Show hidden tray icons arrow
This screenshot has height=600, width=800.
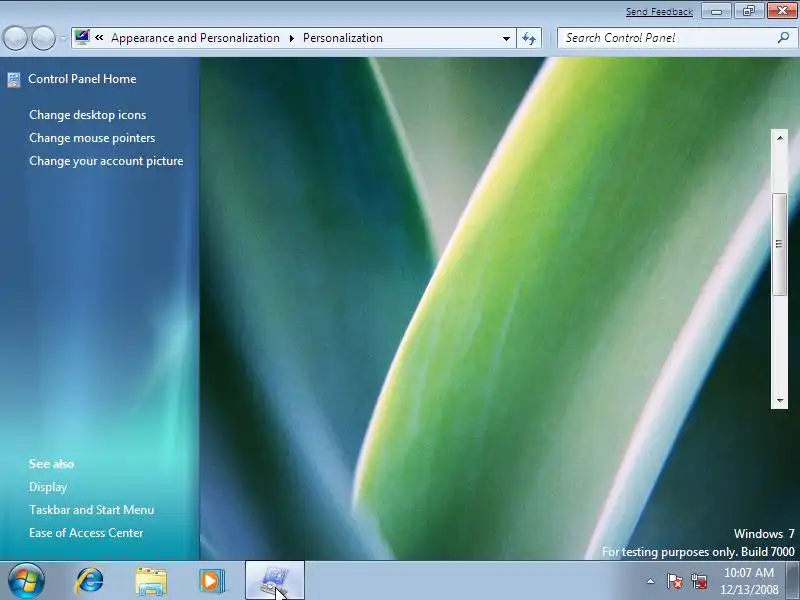[x=651, y=581]
